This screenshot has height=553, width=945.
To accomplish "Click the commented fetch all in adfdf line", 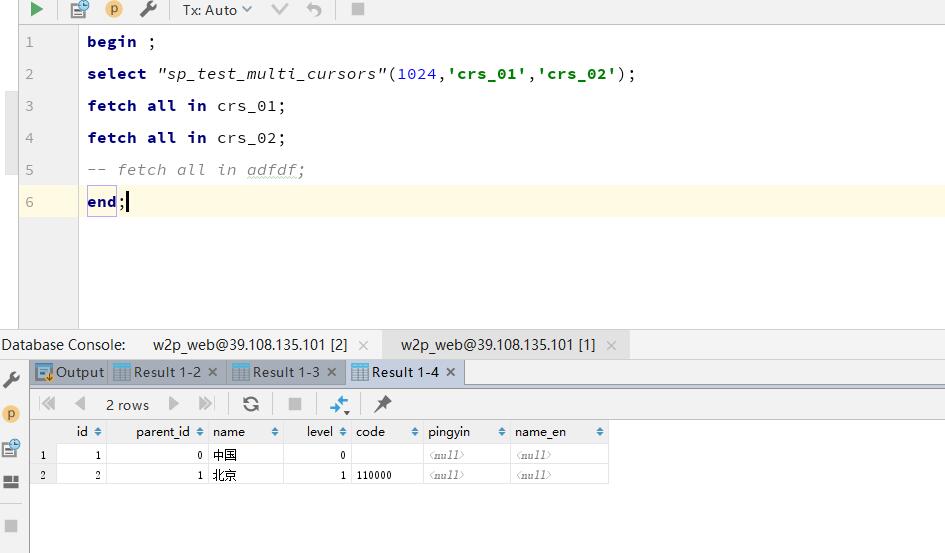I will click(x=196, y=170).
